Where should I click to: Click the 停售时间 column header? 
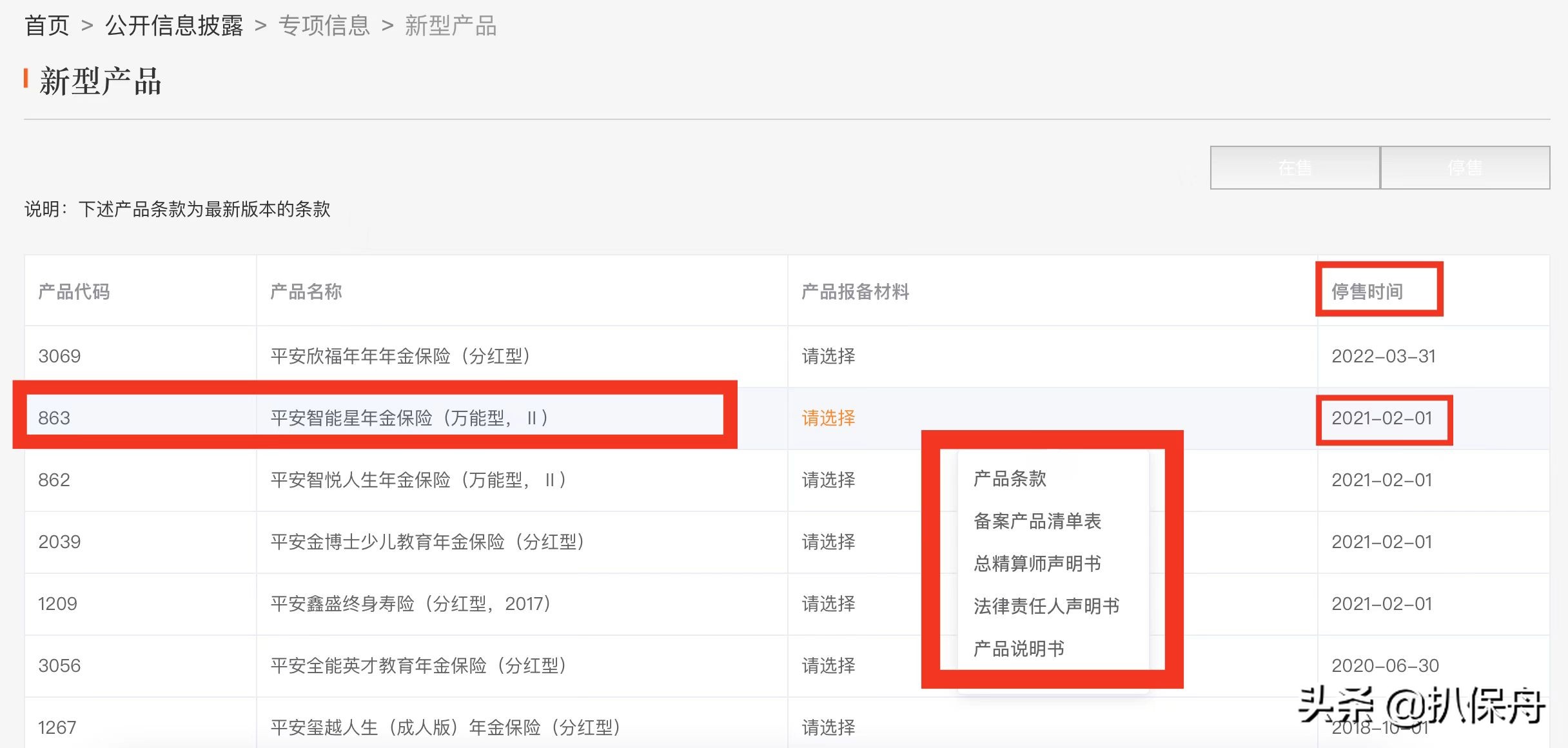tap(1367, 291)
